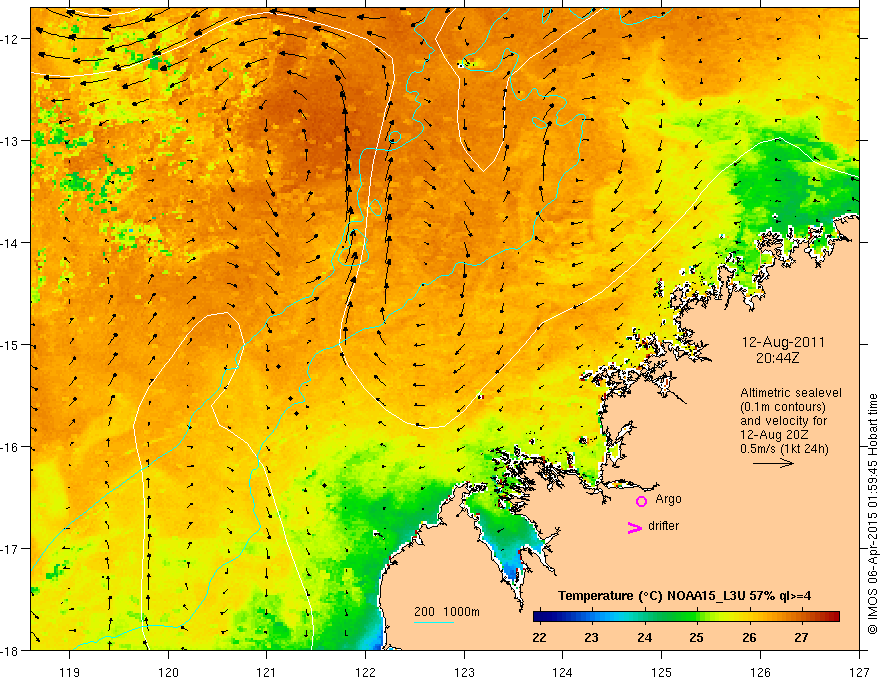The height and width of the screenshot is (680, 880).
Task: Click the time label 20:44Z
Action: coord(777,357)
